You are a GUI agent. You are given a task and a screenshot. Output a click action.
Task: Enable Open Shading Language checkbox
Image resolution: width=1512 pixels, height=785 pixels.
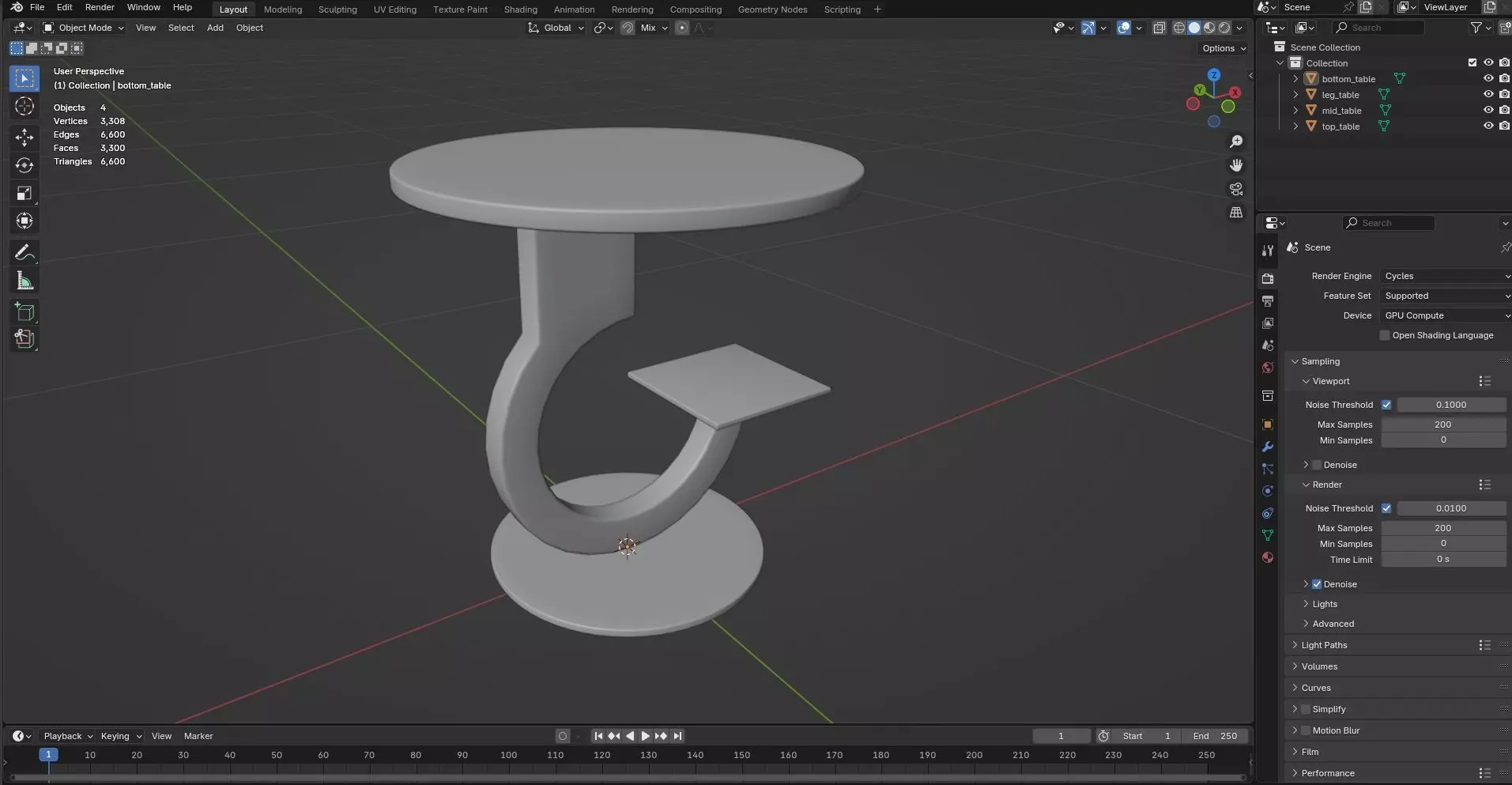[1385, 335]
